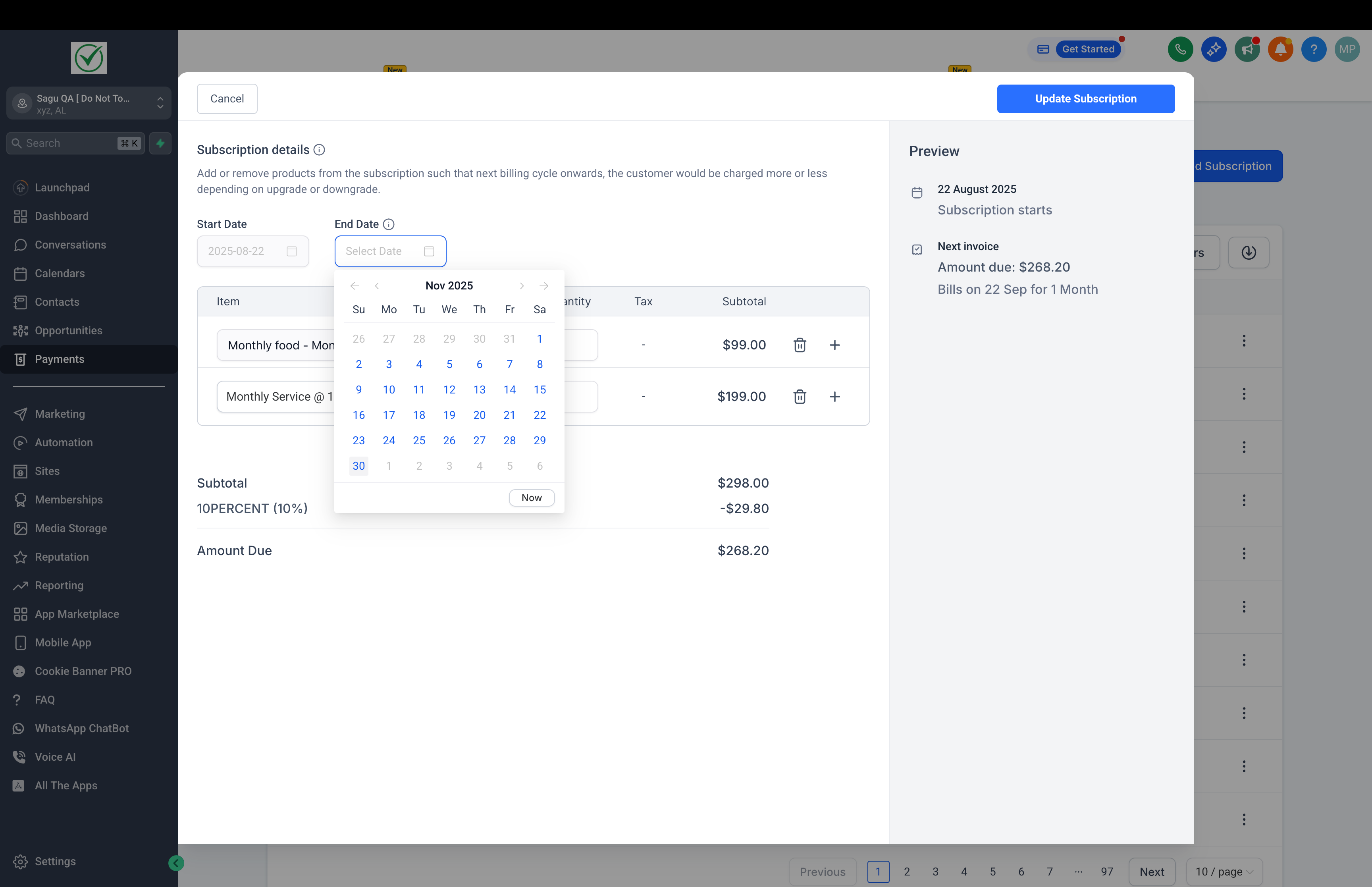This screenshot has height=887, width=1372.
Task: Open the help menu
Action: click(1313, 49)
